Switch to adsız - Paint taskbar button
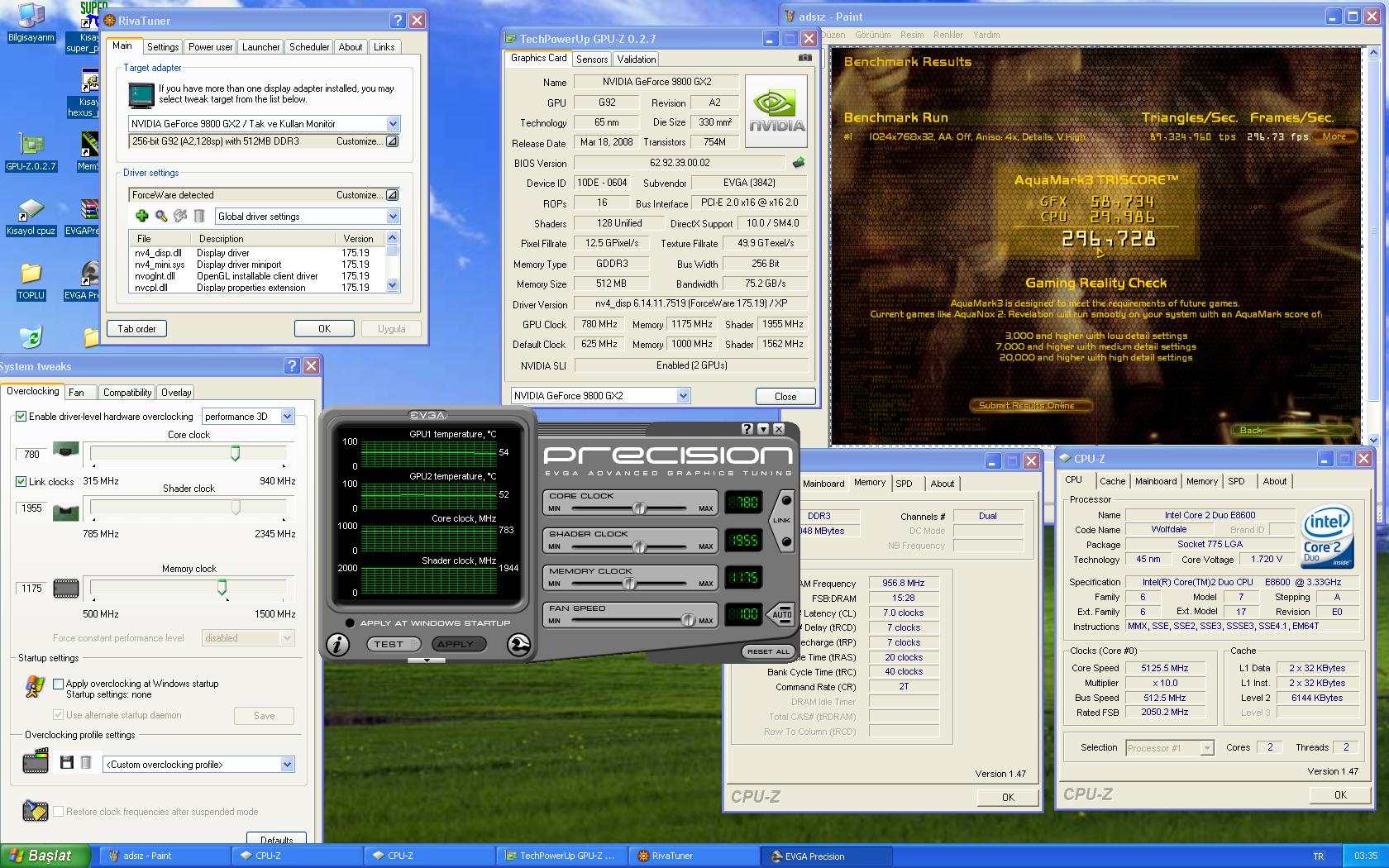Image resolution: width=1389 pixels, height=868 pixels. [165, 856]
